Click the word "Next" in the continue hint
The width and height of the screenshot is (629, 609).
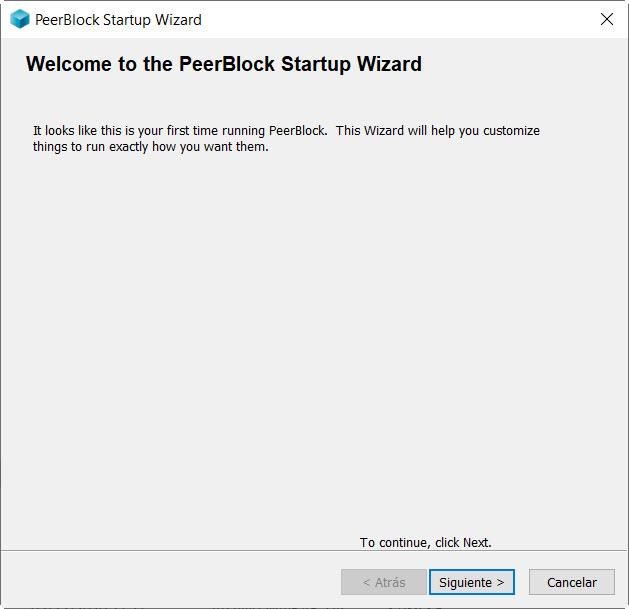point(475,543)
